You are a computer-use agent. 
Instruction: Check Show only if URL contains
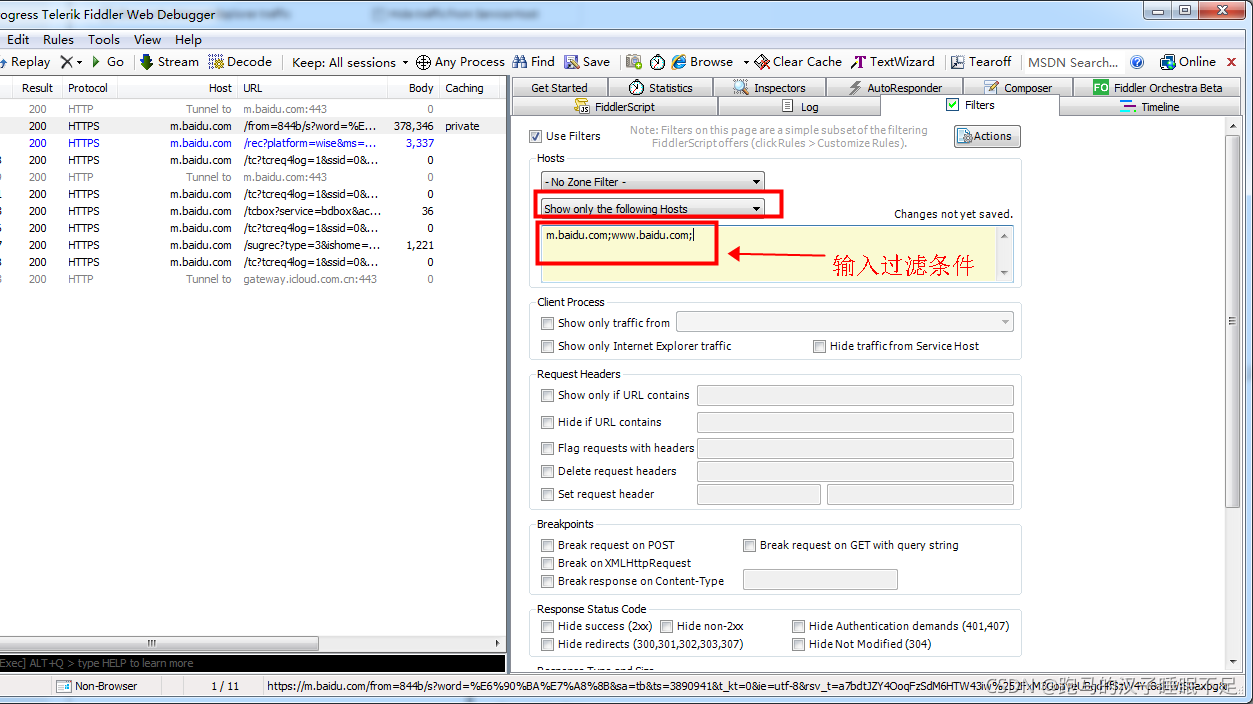(x=547, y=395)
